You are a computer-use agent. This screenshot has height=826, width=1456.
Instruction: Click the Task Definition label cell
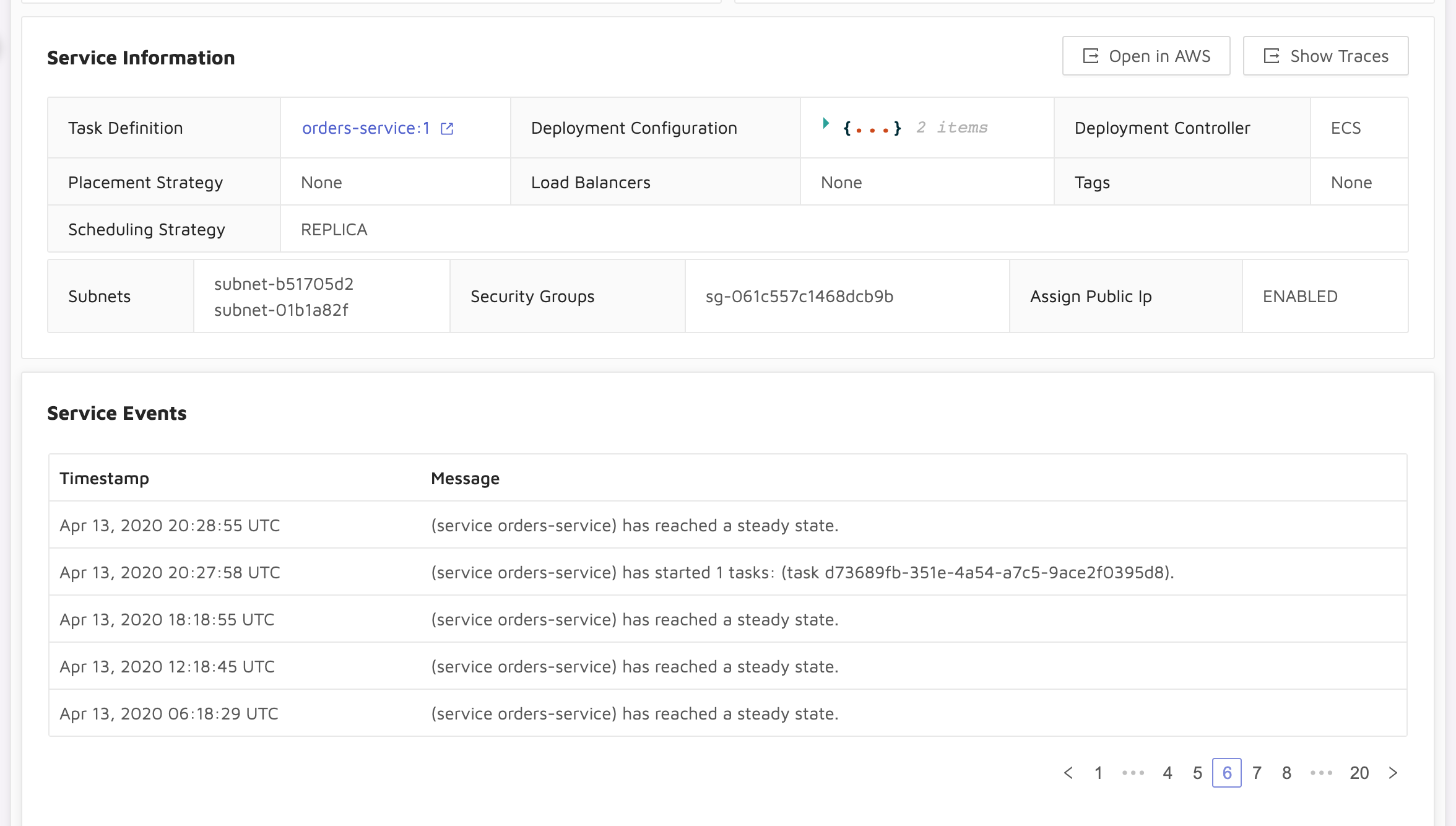[x=164, y=128]
